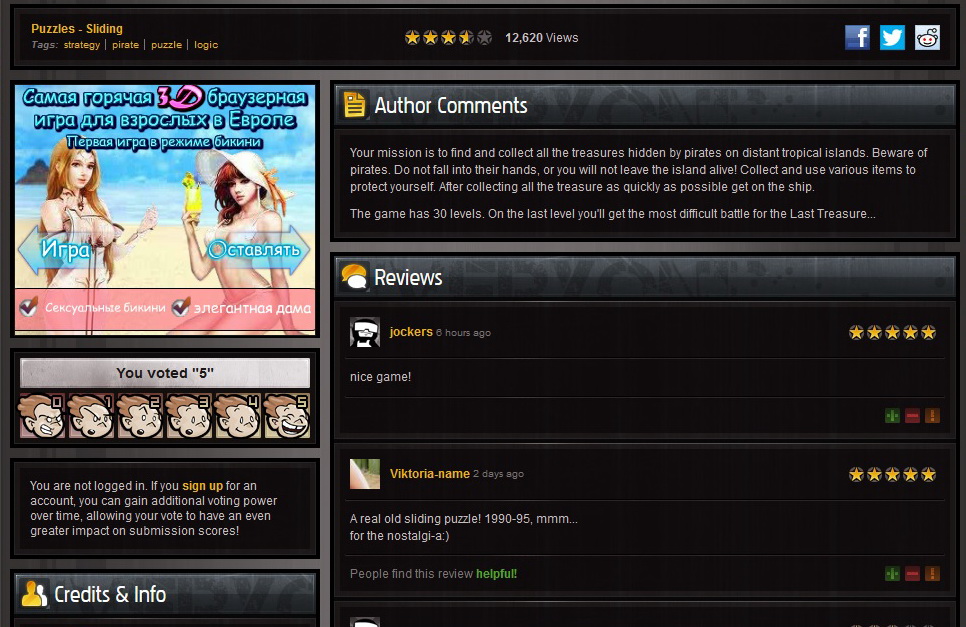
Task: Mark Viktoria-name's review as unhelpful
Action: (912, 574)
